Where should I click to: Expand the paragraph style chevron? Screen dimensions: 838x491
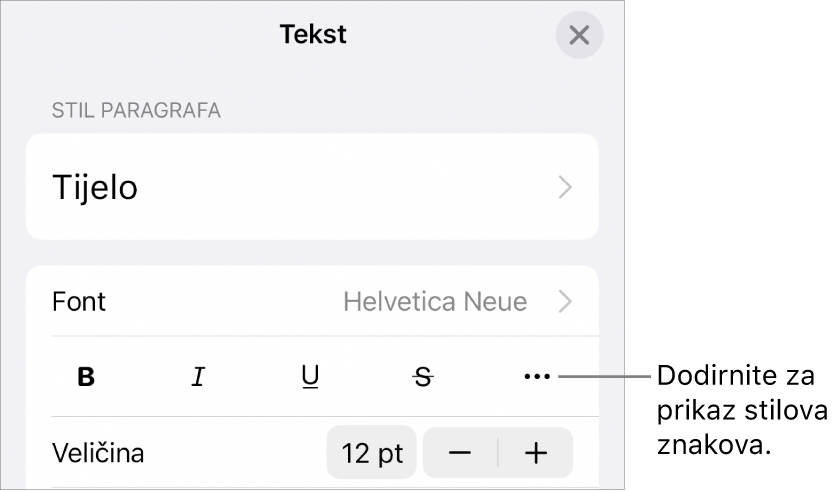pyautogui.click(x=565, y=187)
